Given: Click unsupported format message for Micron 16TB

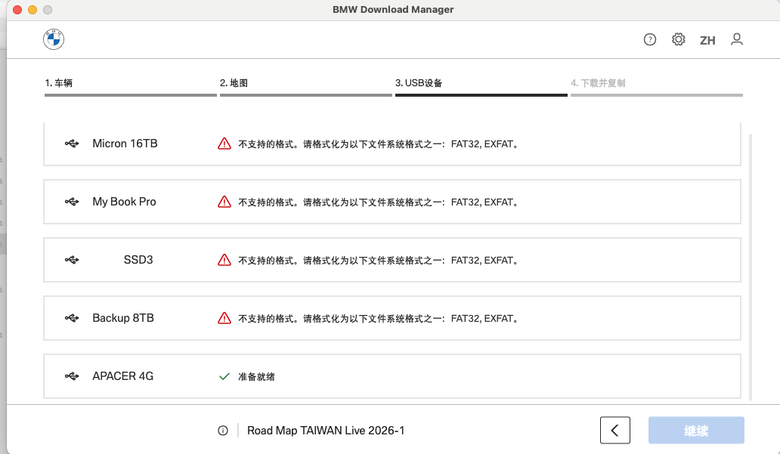Looking at the screenshot, I should [379, 144].
